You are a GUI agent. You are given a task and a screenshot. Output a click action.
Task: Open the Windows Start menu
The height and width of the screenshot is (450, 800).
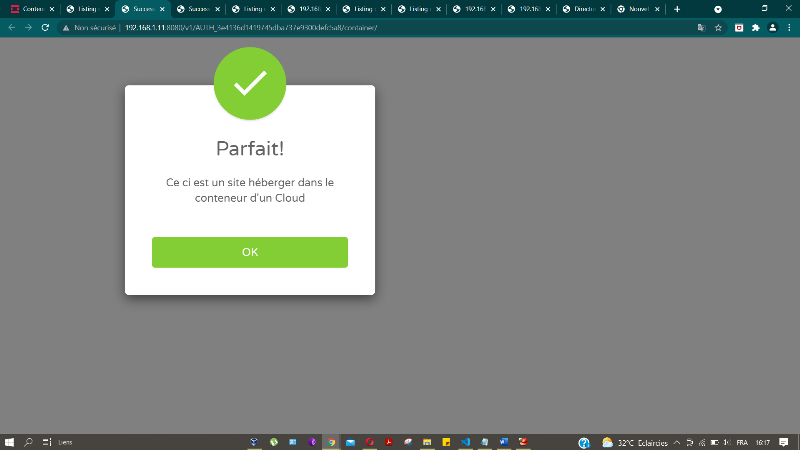(x=9, y=442)
